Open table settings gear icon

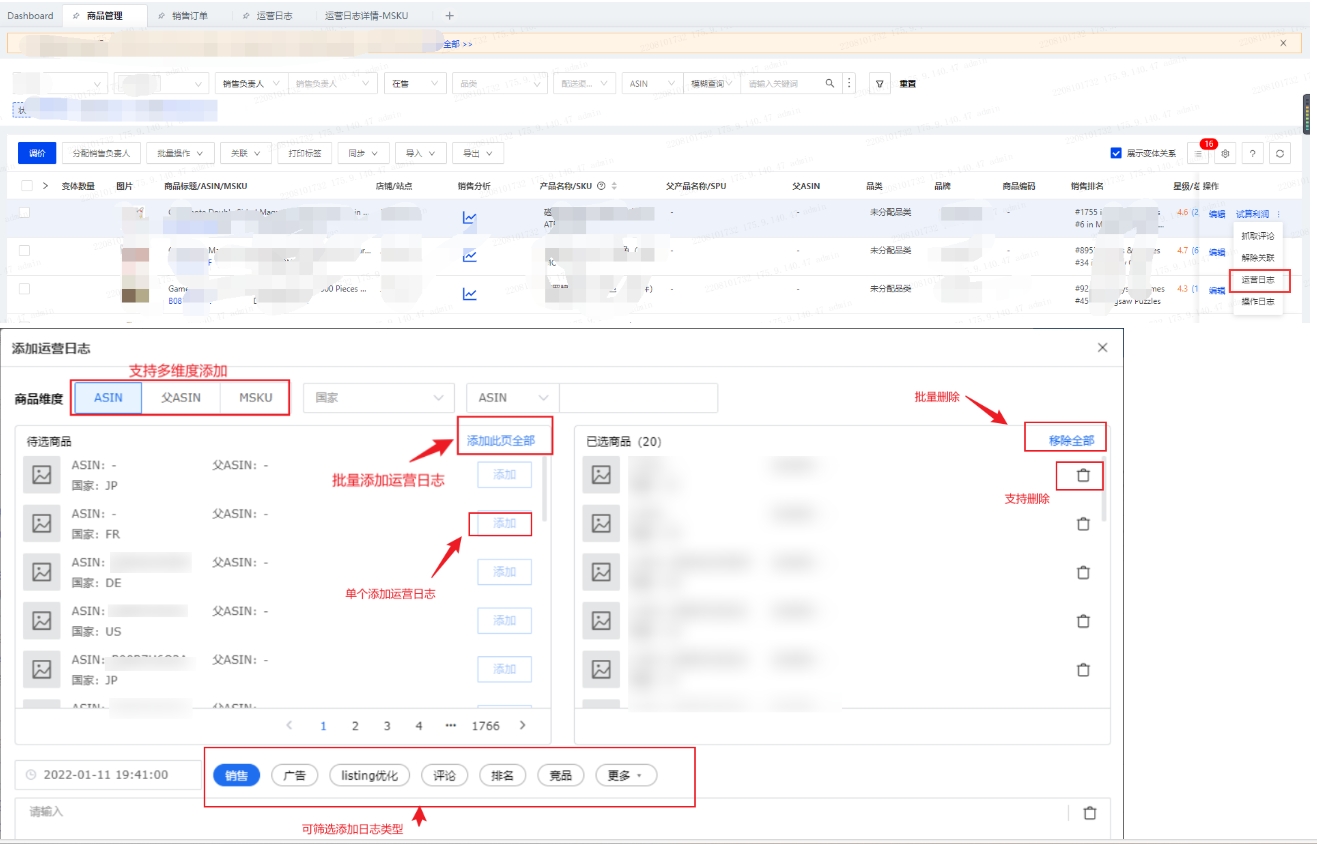click(x=1225, y=153)
